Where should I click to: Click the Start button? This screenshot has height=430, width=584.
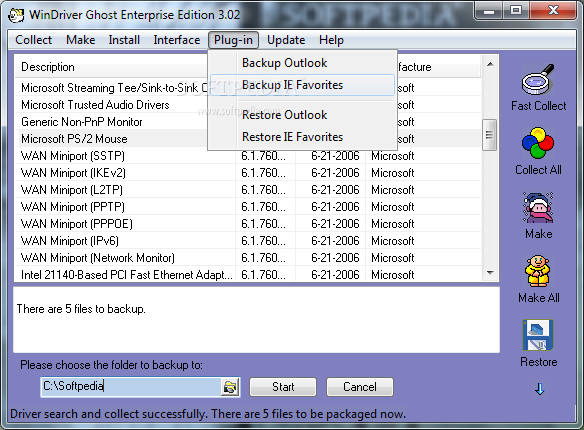(283, 387)
